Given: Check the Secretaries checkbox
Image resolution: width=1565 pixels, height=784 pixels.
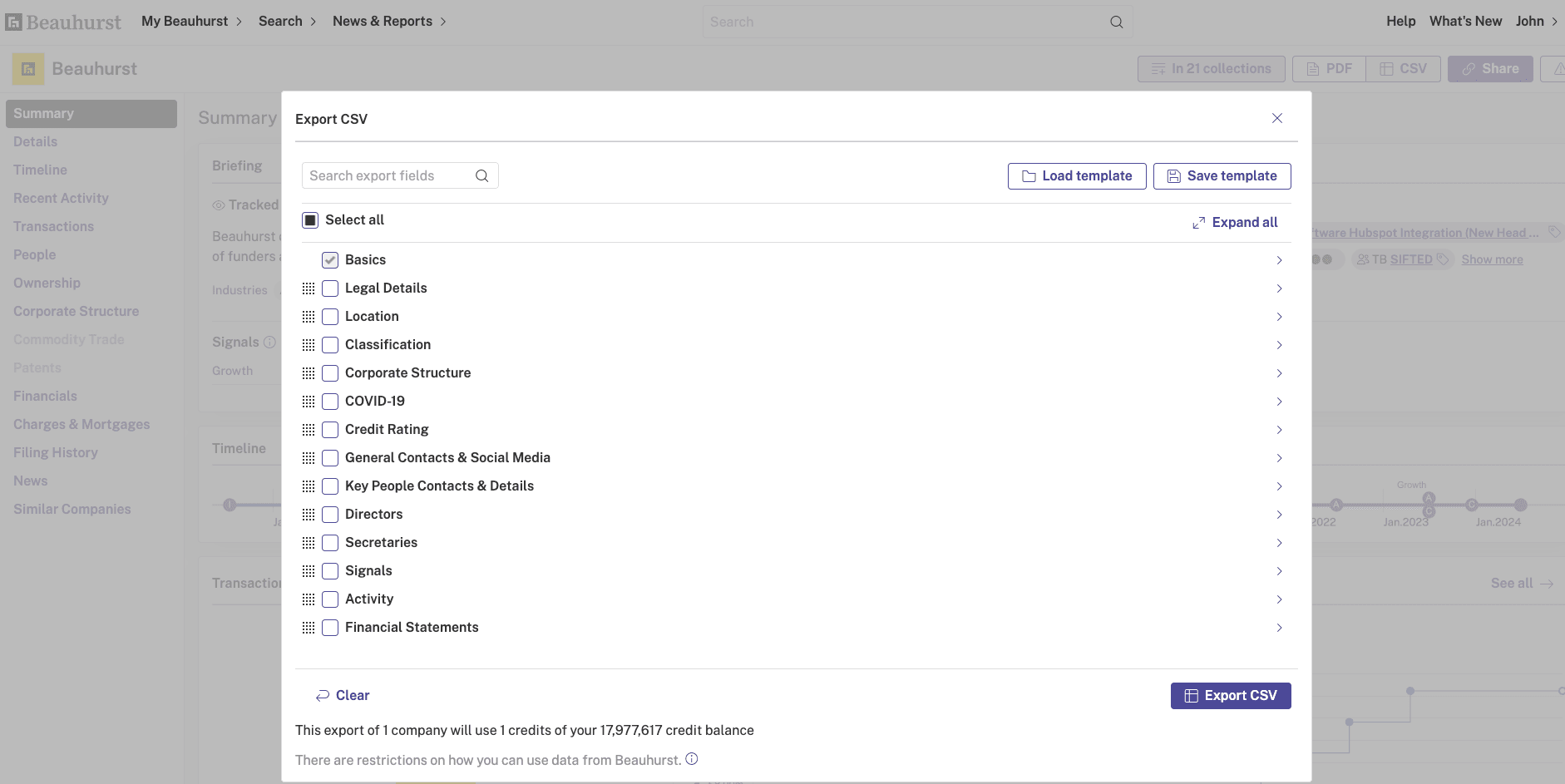Looking at the screenshot, I should (x=330, y=543).
